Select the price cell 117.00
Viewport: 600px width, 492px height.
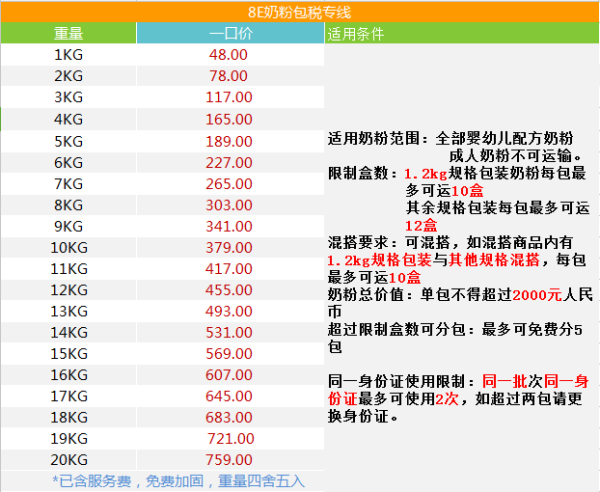pyautogui.click(x=230, y=97)
